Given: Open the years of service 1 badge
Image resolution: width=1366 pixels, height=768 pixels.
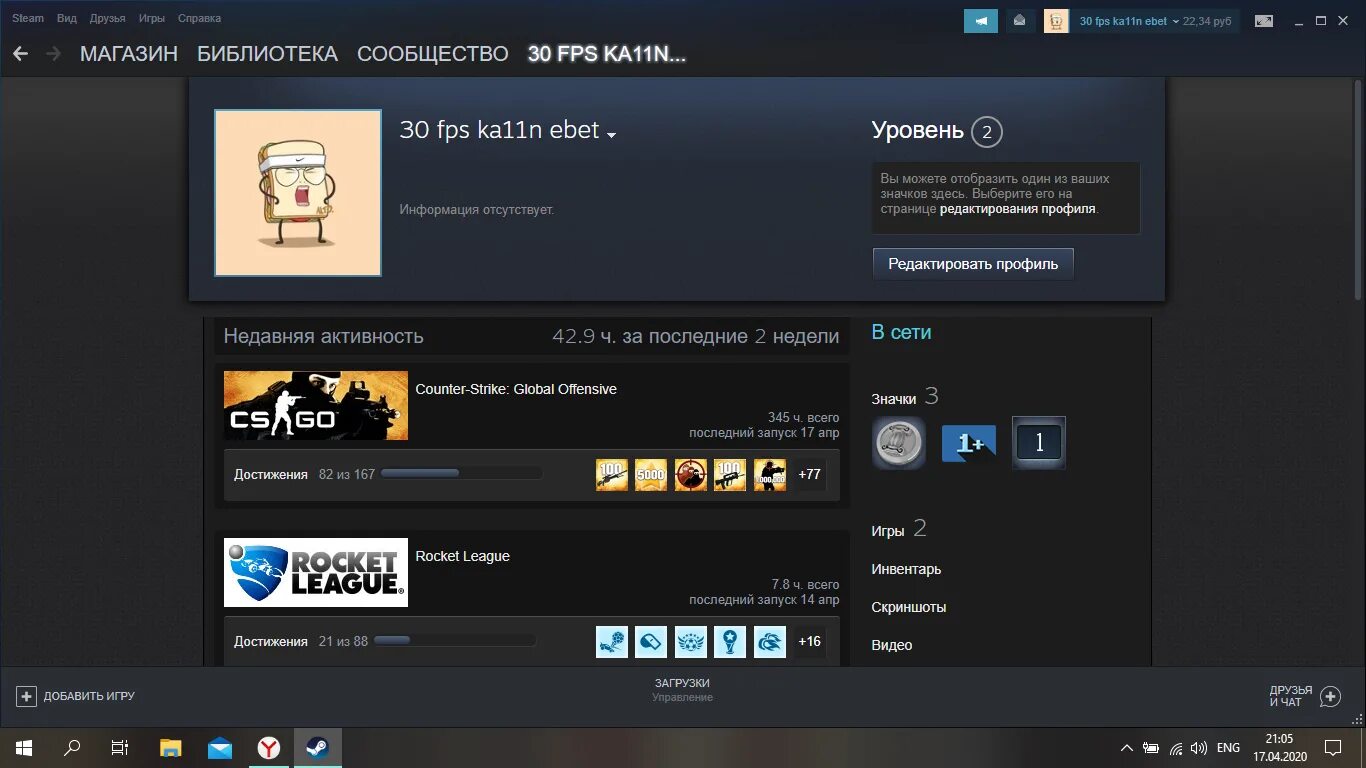Looking at the screenshot, I should (1039, 443).
